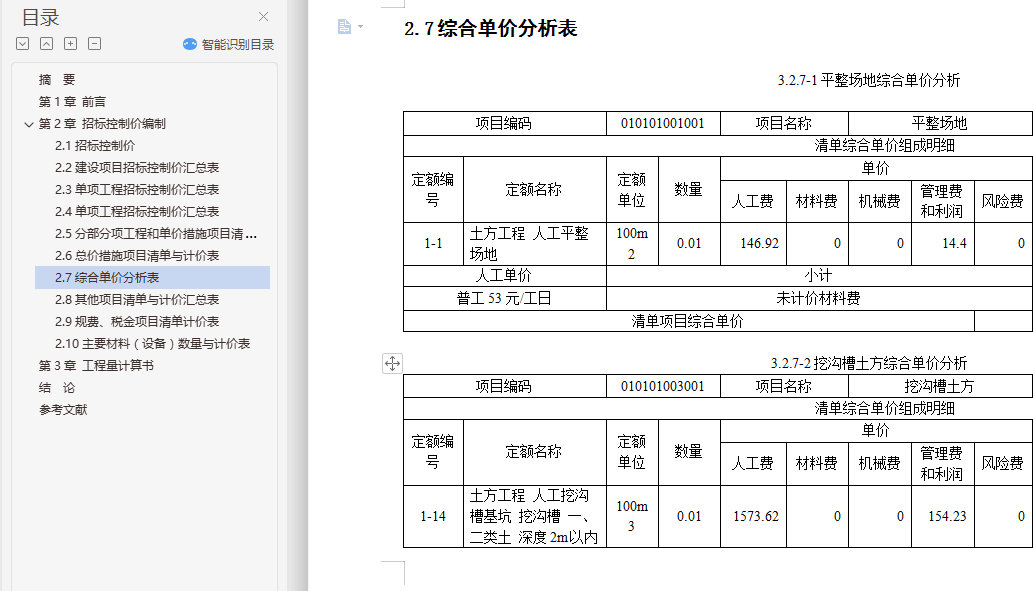
Task: Collapse the 第2章 招标控制价编制 tree node
Action: [28, 124]
